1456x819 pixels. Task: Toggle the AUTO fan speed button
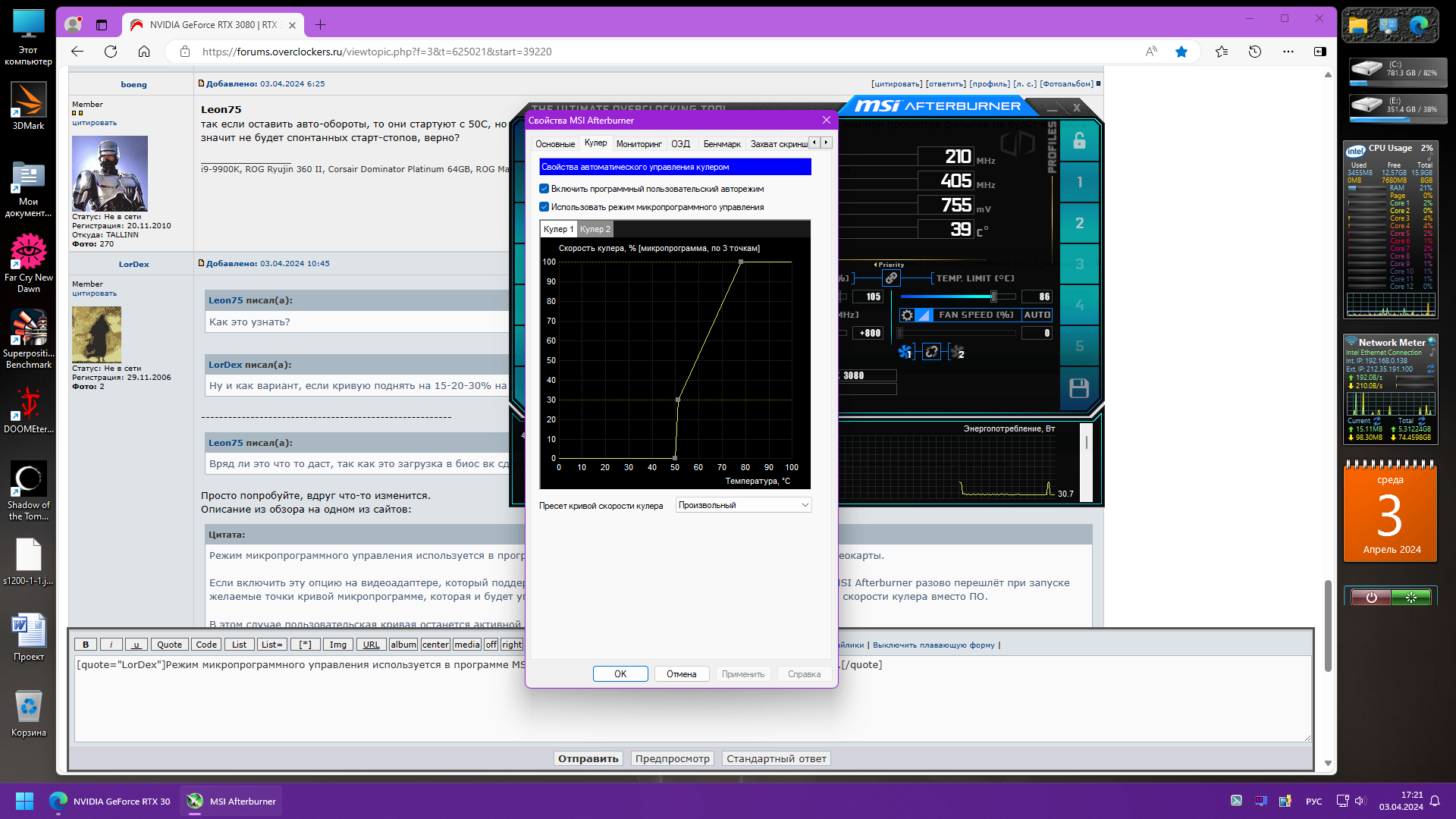tap(1037, 315)
